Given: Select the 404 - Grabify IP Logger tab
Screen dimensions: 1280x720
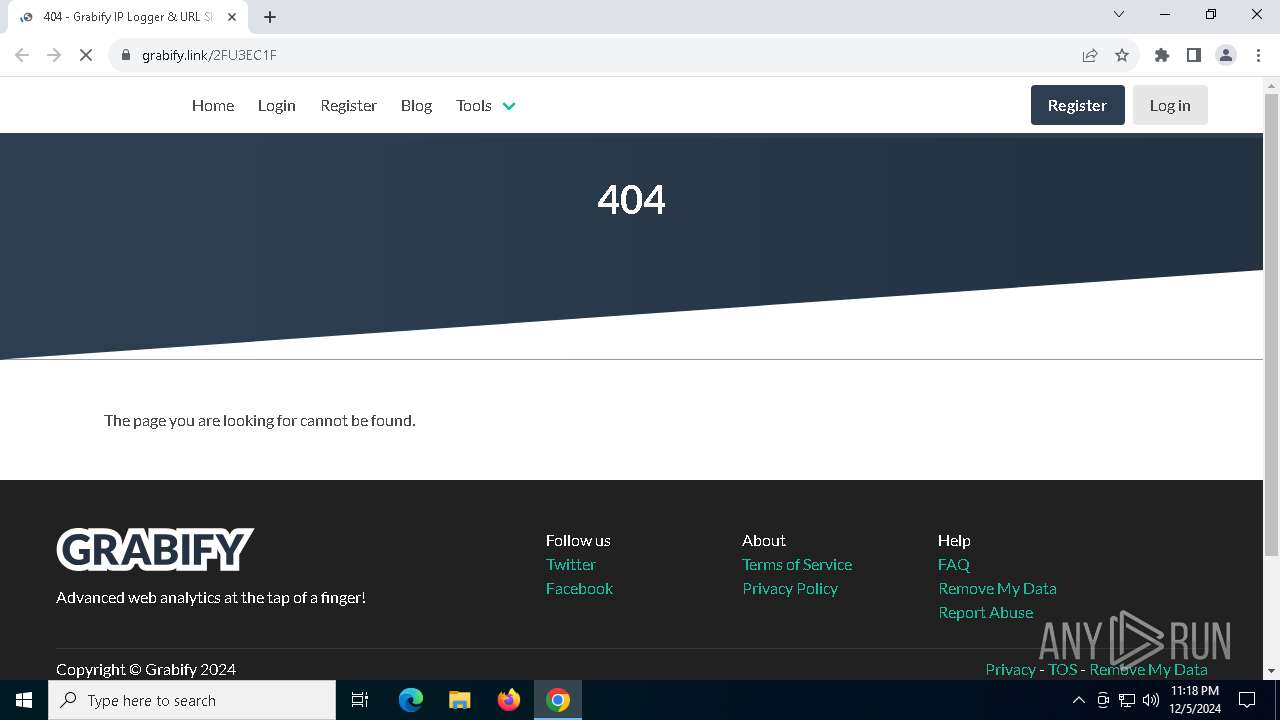Looking at the screenshot, I should click(126, 17).
